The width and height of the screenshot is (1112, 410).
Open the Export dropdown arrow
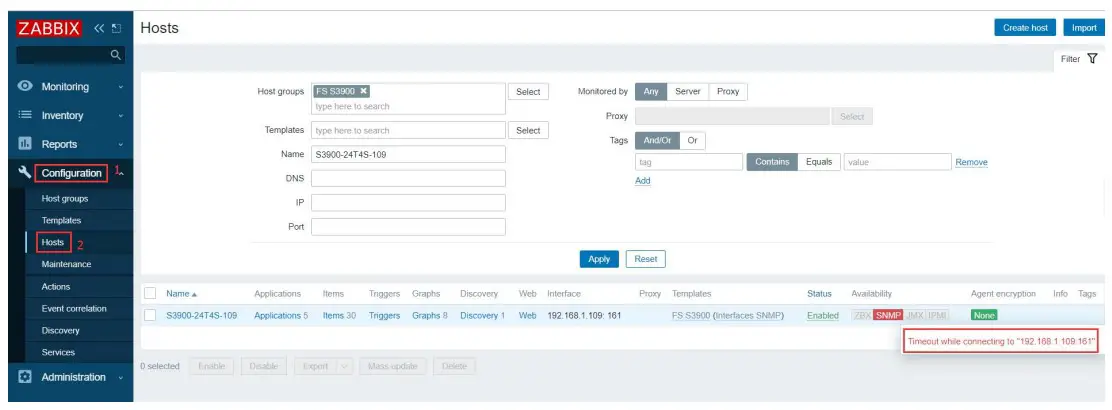[x=344, y=366]
